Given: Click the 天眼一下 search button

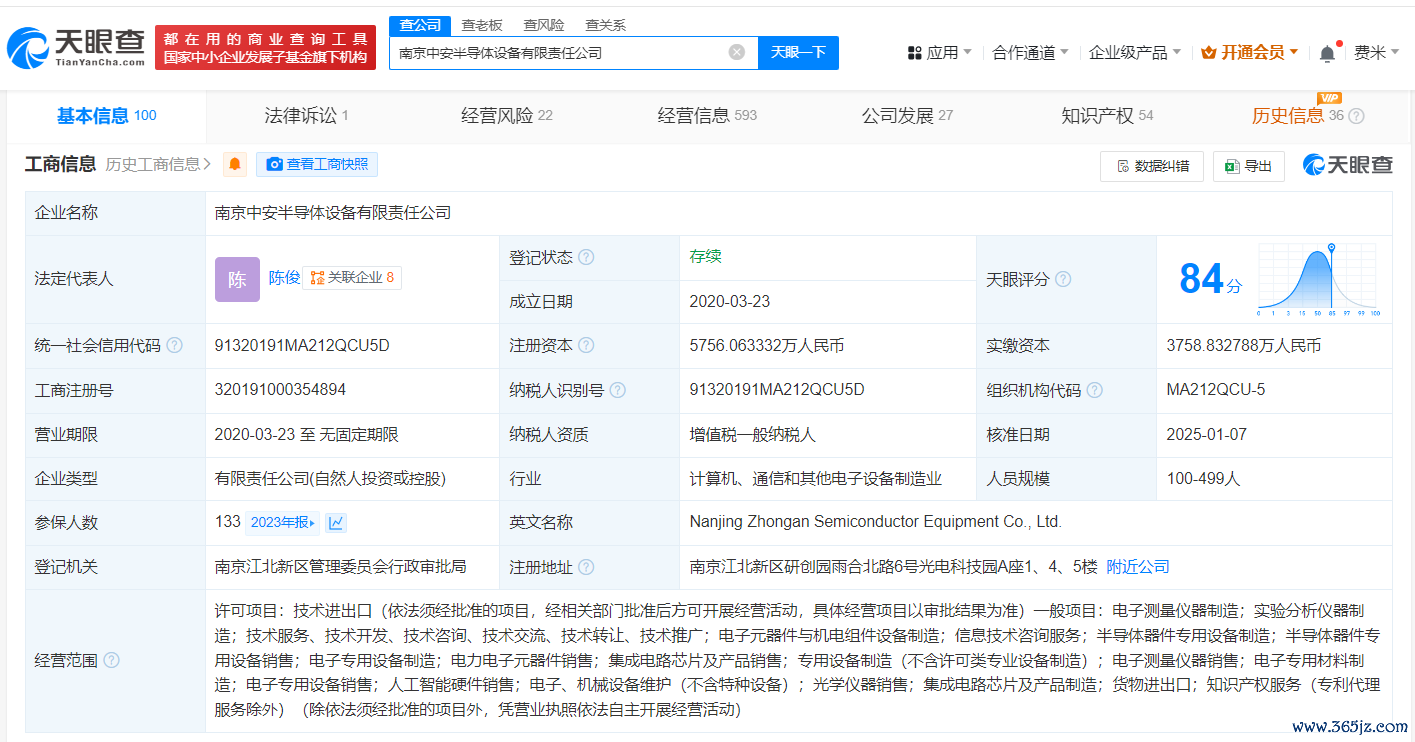Looking at the screenshot, I should [x=798, y=53].
